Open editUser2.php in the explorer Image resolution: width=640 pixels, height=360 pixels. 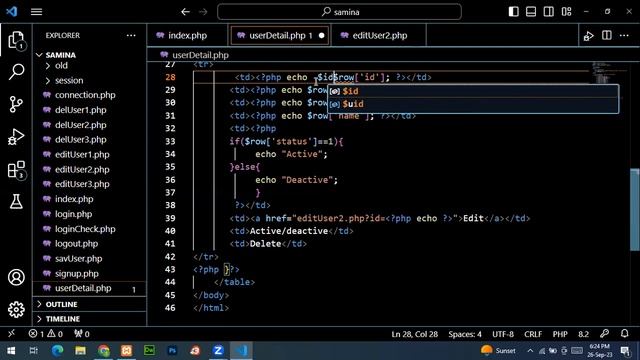pos(82,169)
